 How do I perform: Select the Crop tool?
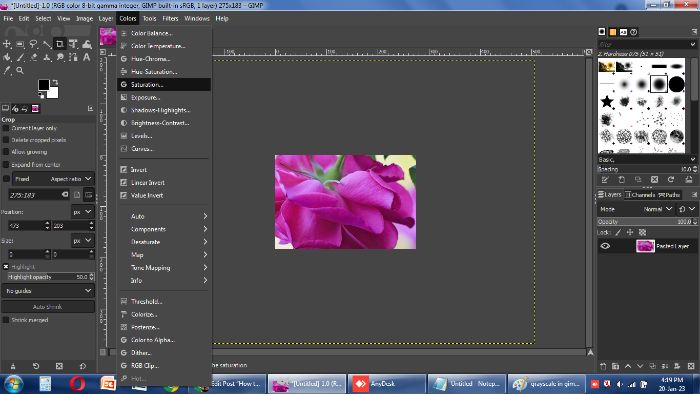(59, 44)
